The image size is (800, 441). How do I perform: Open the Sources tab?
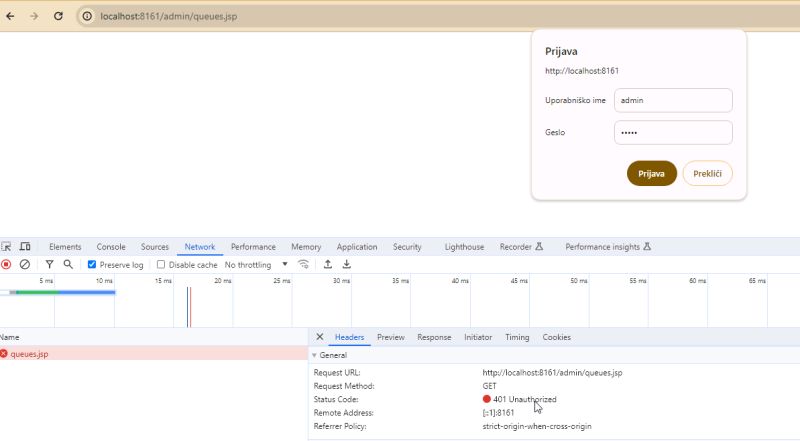tap(155, 247)
